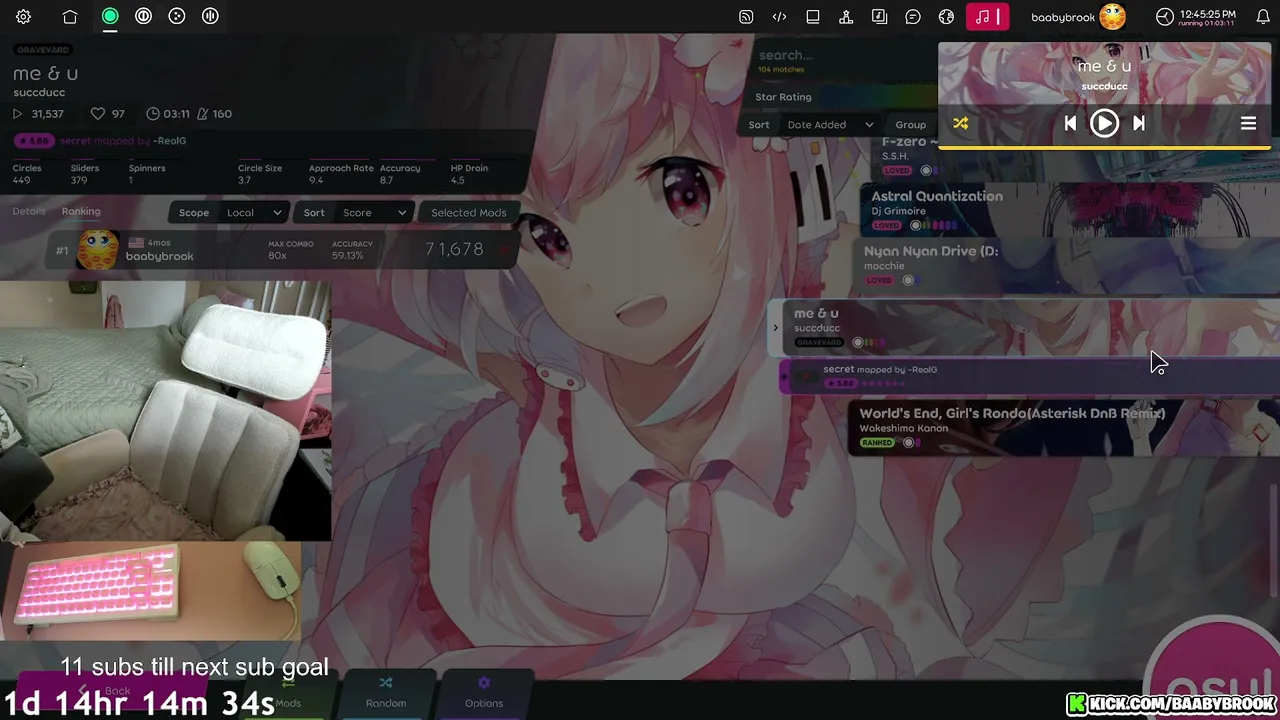Open the rankings podium icon
This screenshot has width=1280, height=720.
[846, 17]
